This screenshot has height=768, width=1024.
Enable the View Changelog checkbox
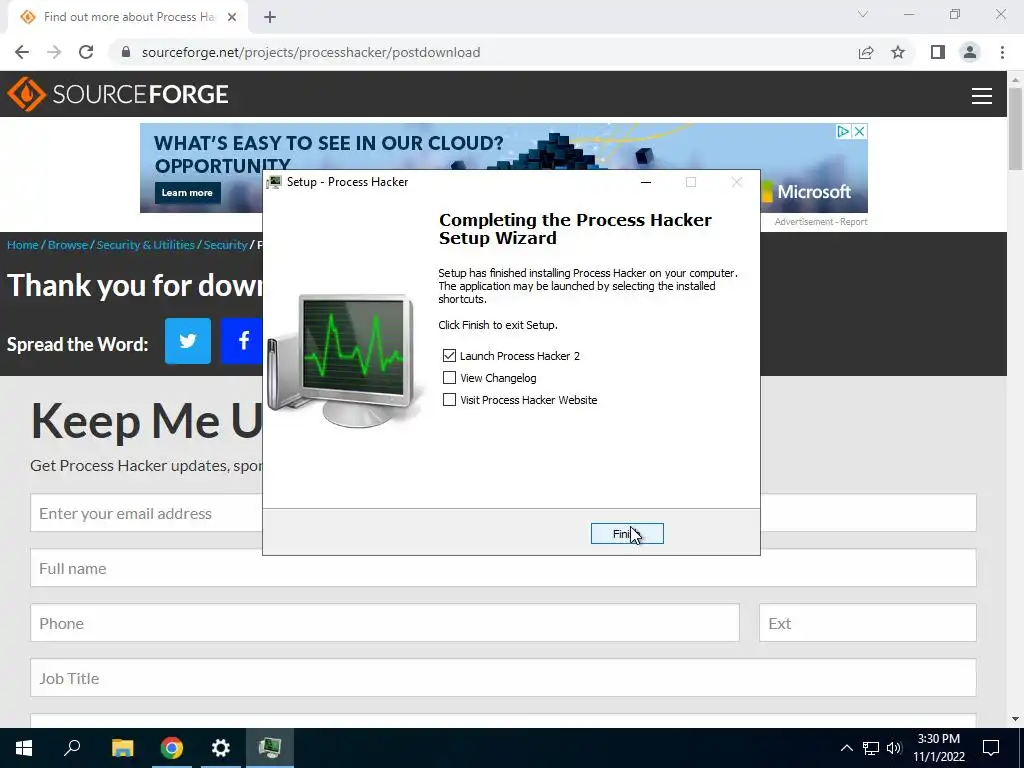tap(449, 377)
